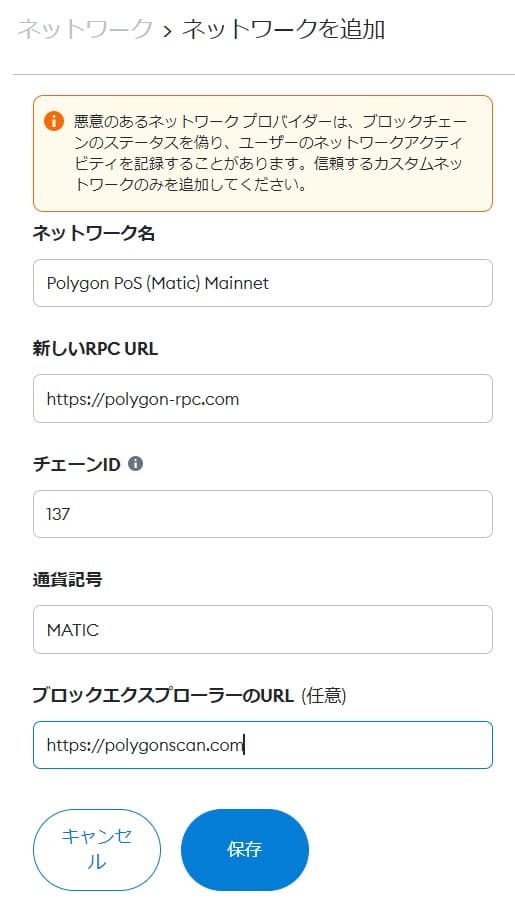The height and width of the screenshot is (902, 515).
Task: Click the (任意) optional marker text
Action: (323, 696)
